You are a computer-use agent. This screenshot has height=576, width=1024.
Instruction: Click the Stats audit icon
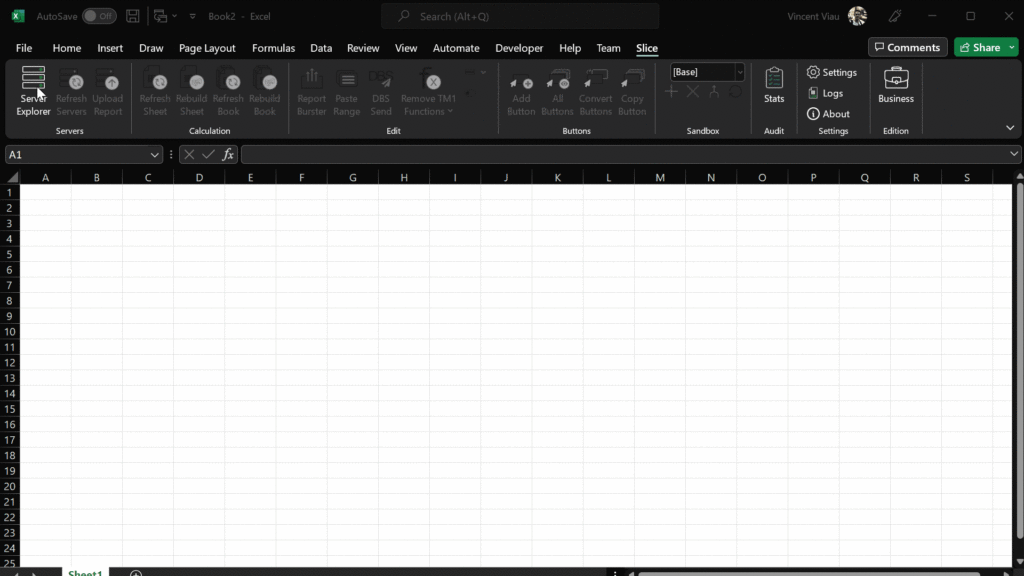(x=774, y=86)
